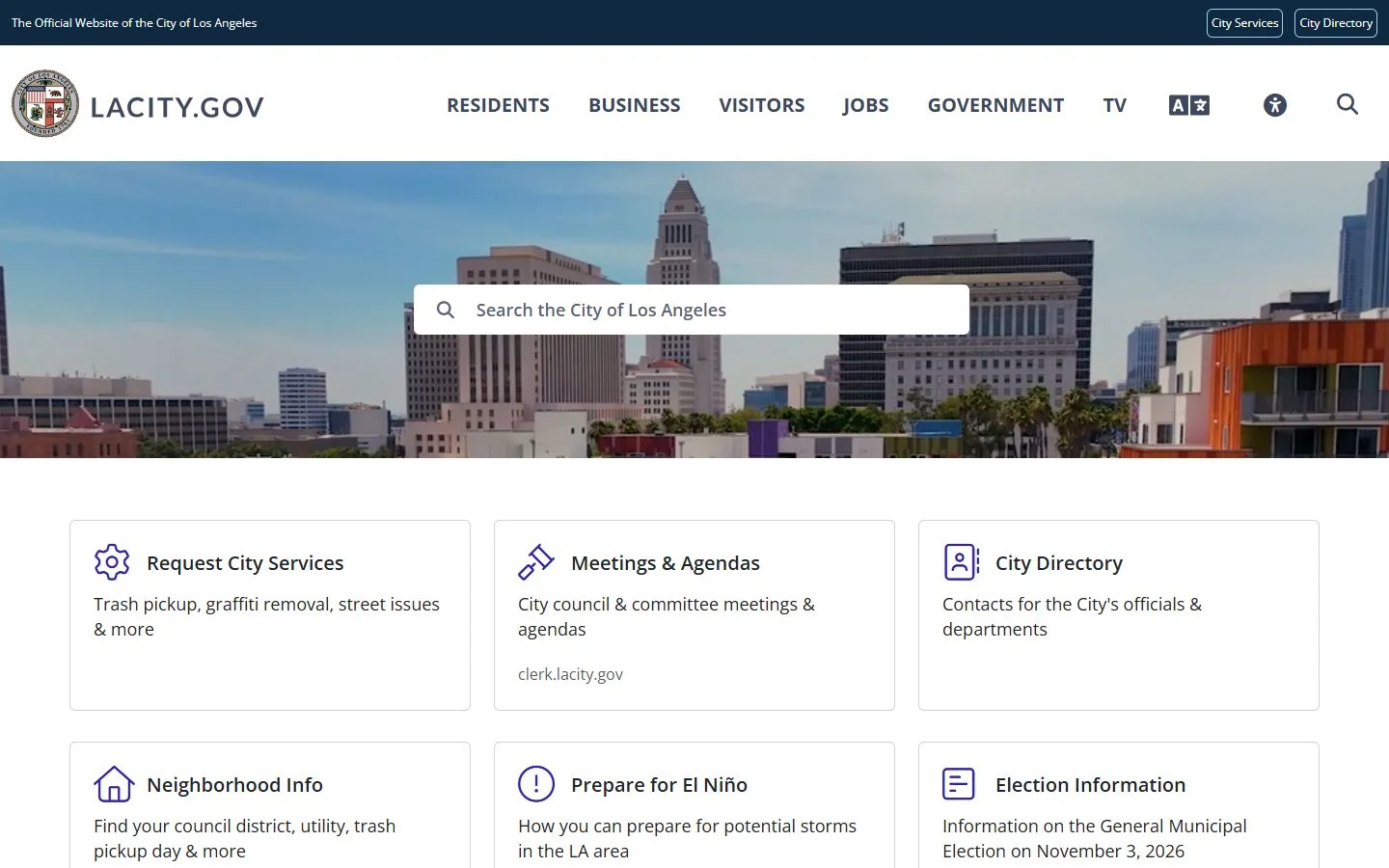Click the clerk.lacity.gov text
The height and width of the screenshot is (868, 1389).
(x=570, y=674)
